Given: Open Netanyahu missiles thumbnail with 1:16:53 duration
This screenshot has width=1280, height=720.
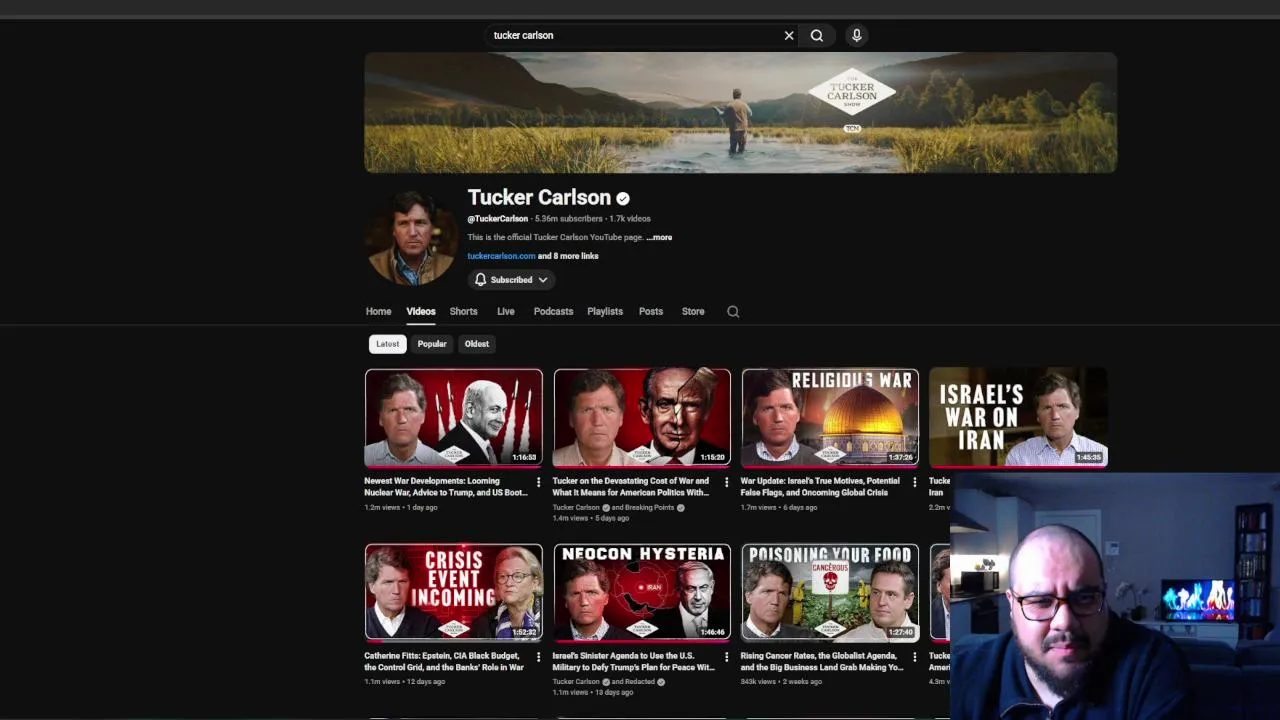Looking at the screenshot, I should click(x=454, y=418).
